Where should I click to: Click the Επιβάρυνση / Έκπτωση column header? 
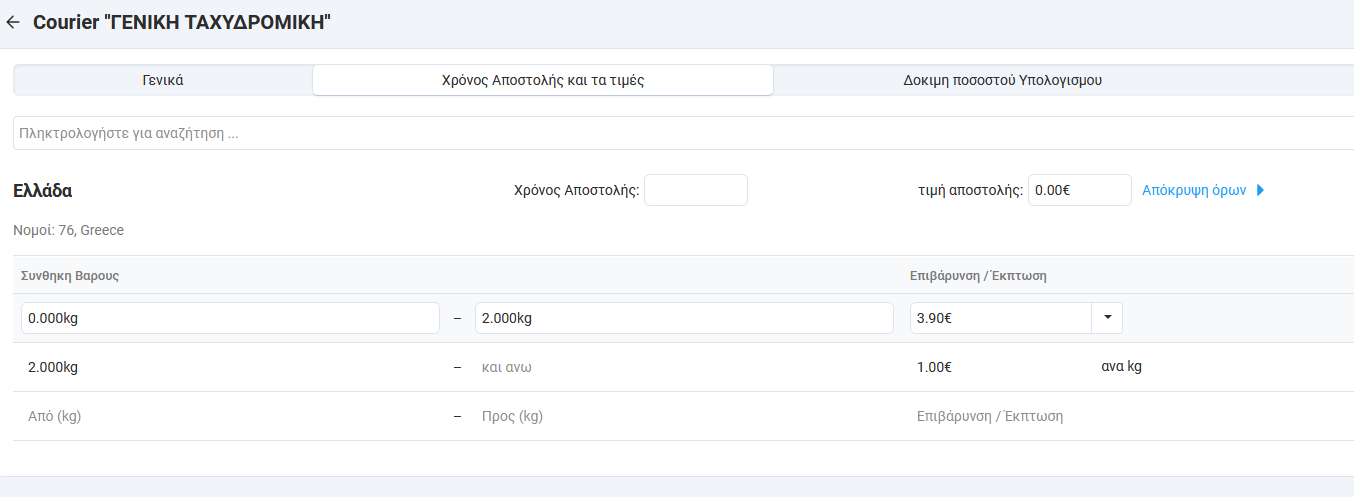[978, 275]
